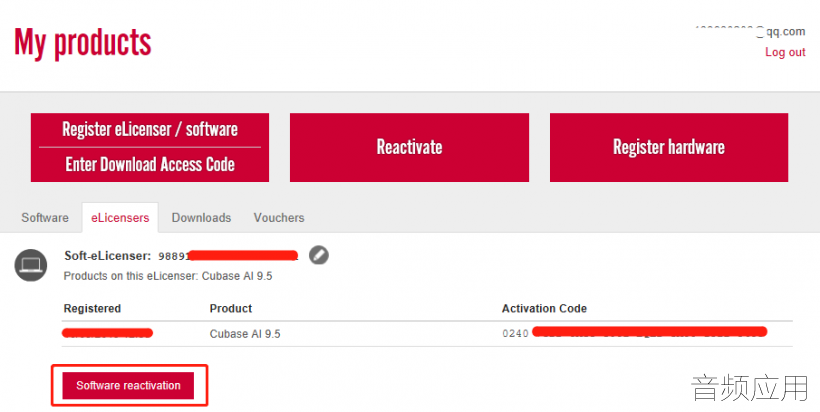820x412 pixels.
Task: Click Register eLicenser / software button
Action: (x=150, y=130)
